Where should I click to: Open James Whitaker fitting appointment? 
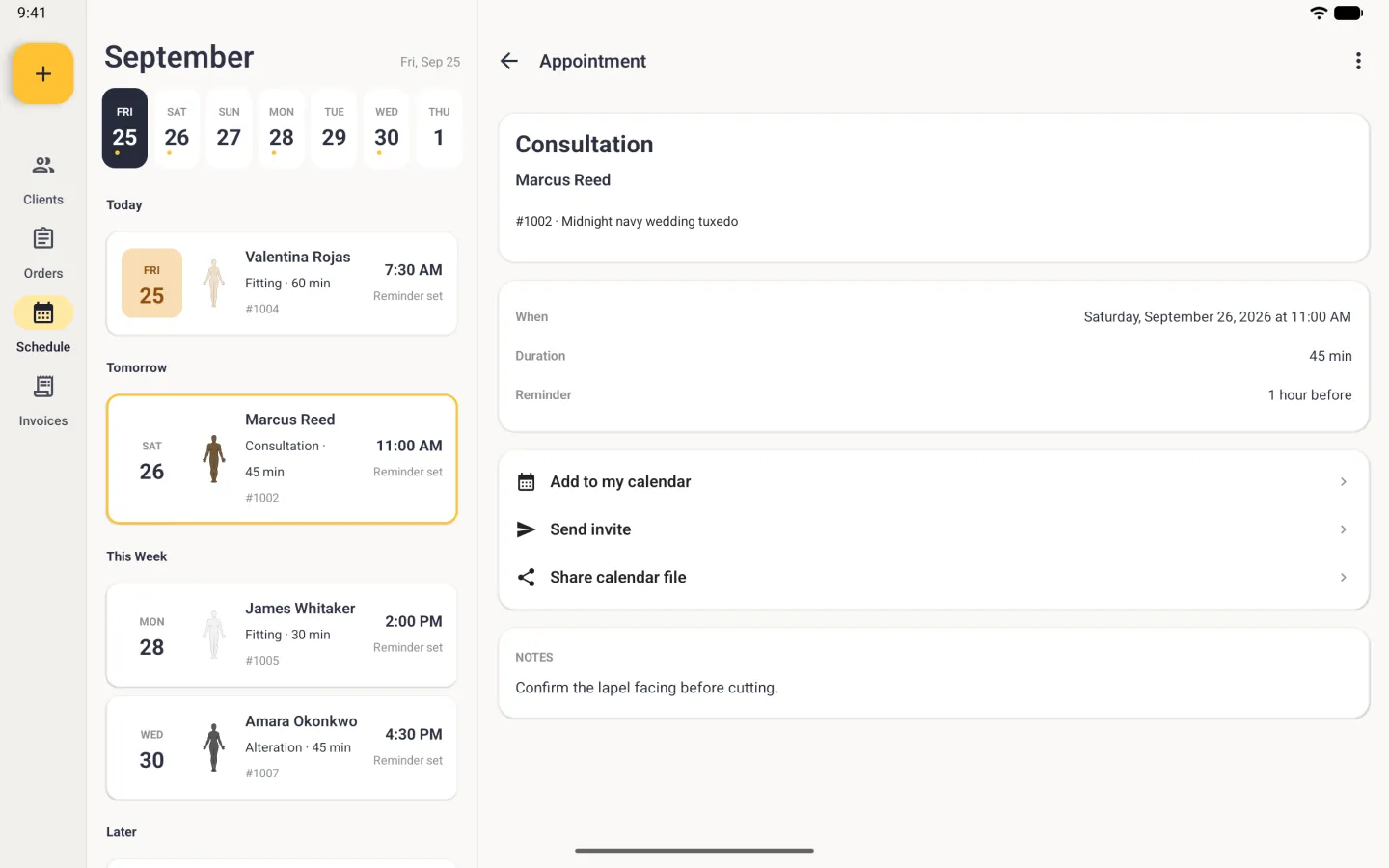tap(282, 635)
